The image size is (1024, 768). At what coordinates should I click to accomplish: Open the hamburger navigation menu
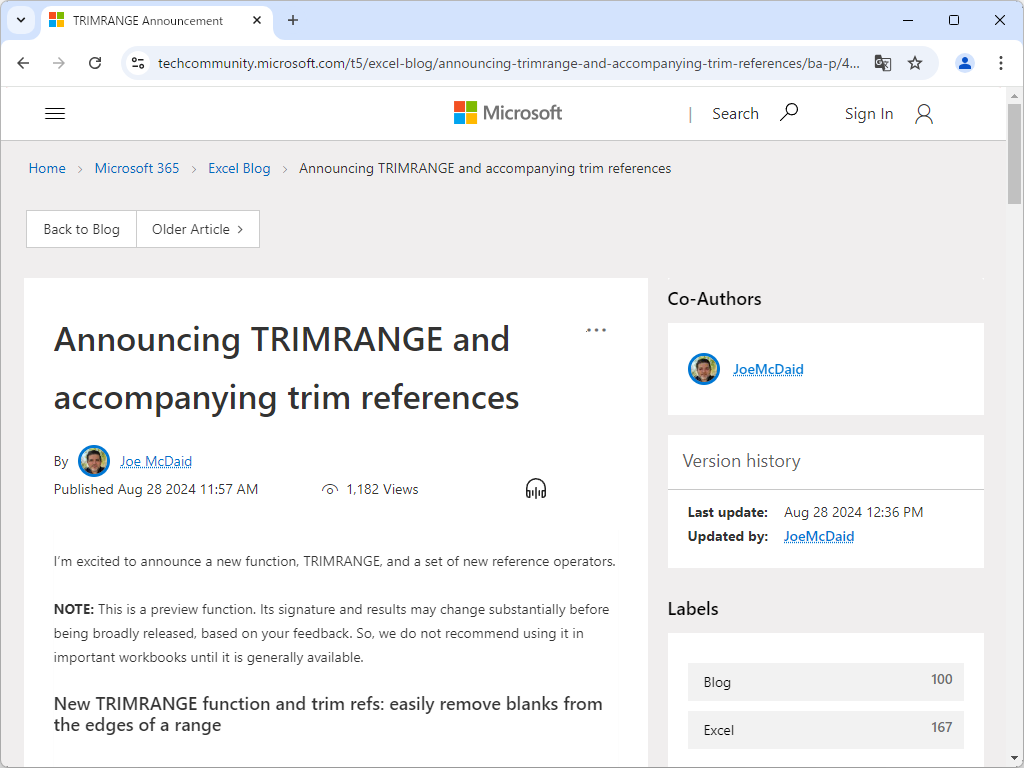pyautogui.click(x=55, y=114)
